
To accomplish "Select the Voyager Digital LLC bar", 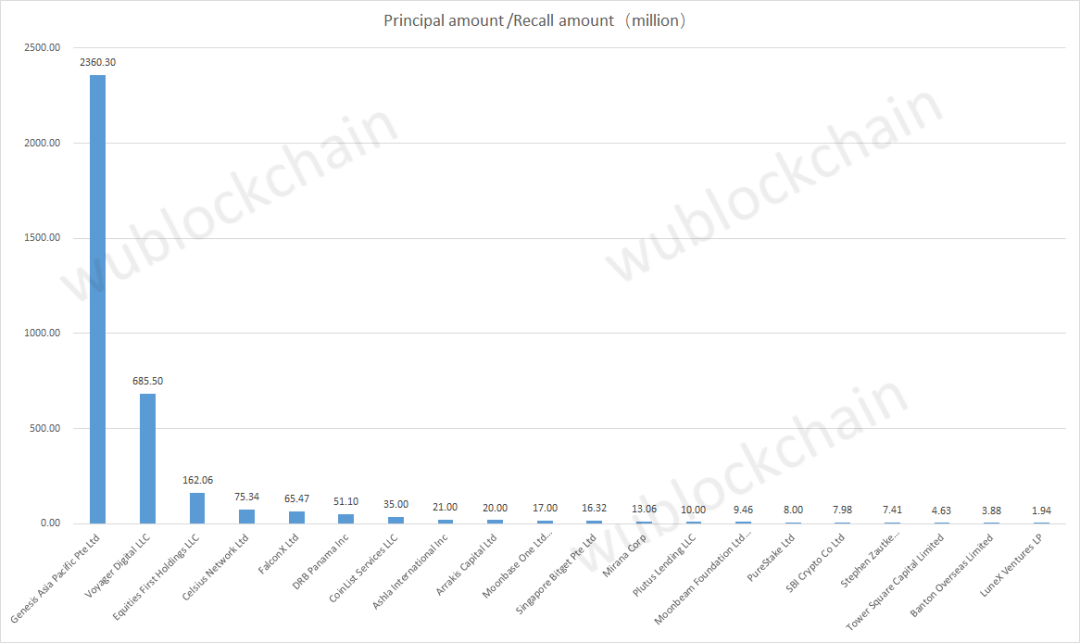I will pos(147,458).
